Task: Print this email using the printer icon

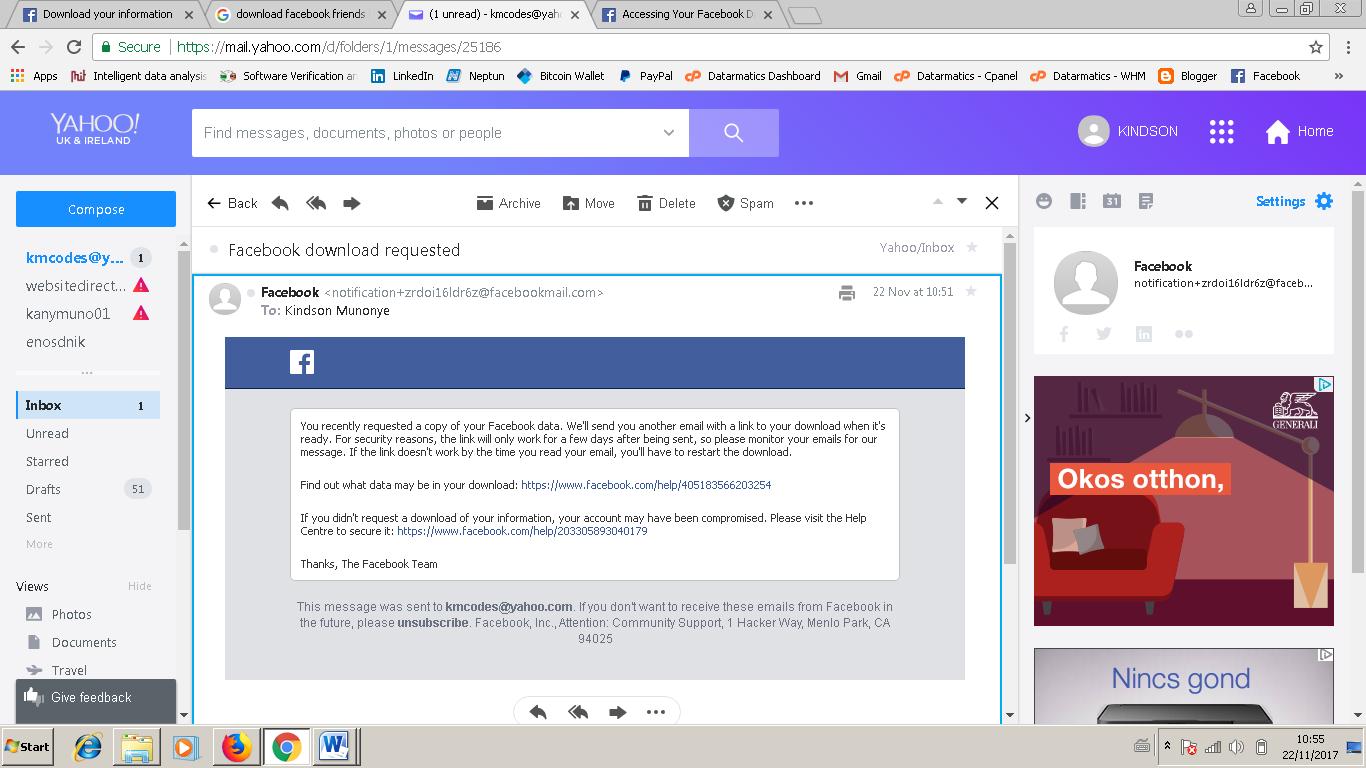Action: 847,293
